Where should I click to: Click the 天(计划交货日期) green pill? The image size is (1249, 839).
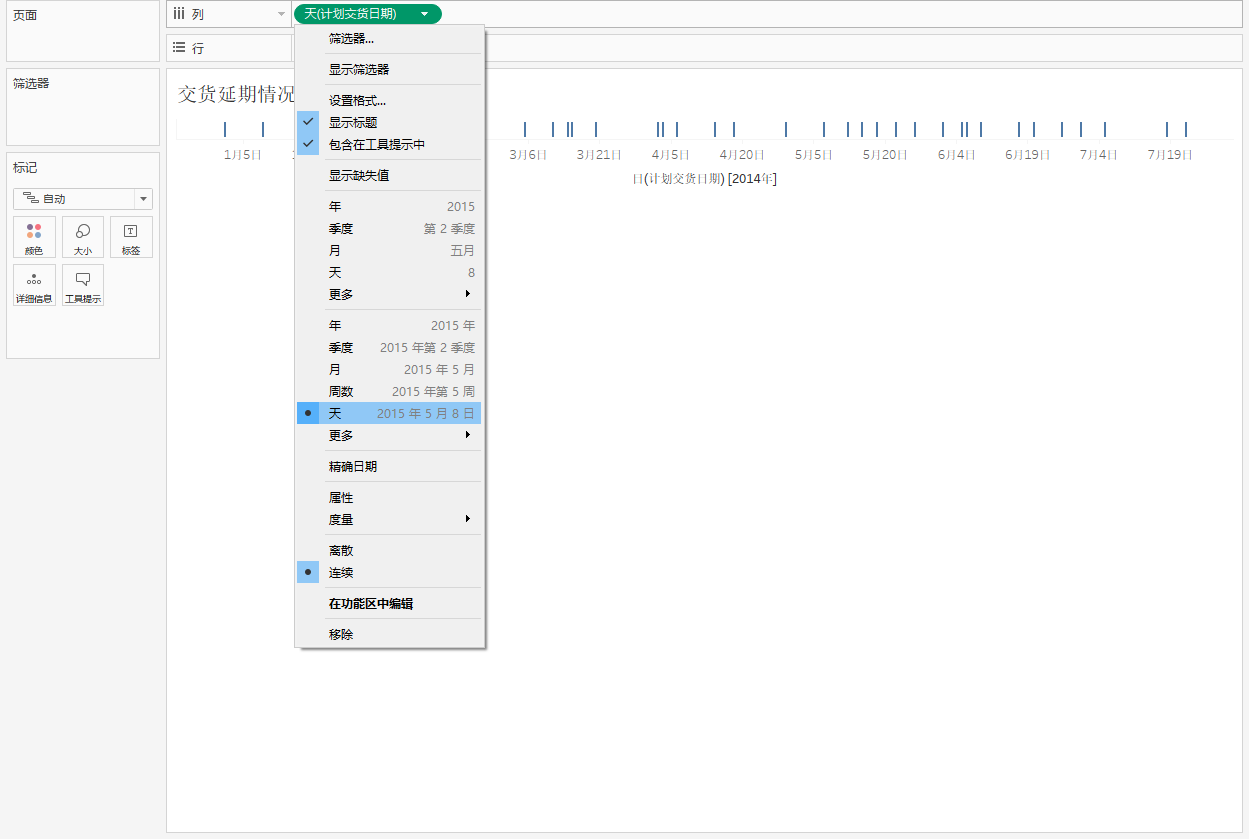click(x=367, y=14)
